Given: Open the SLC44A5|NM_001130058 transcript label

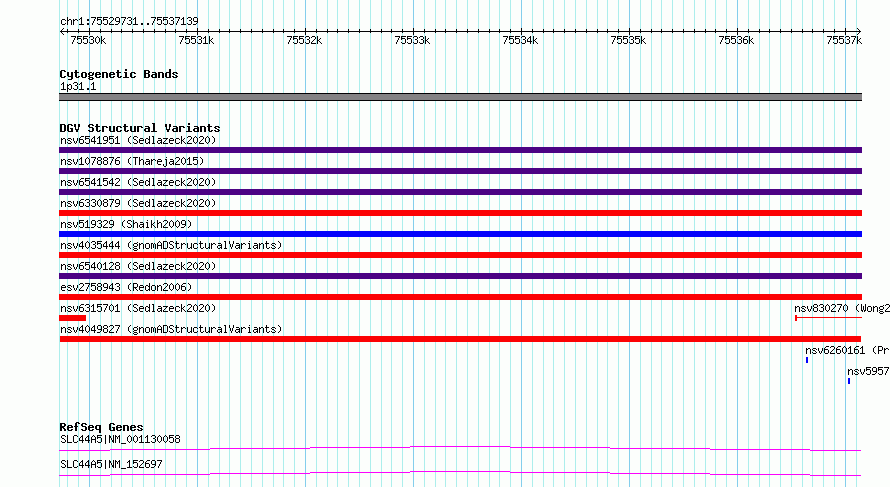Looking at the screenshot, I should click(x=120, y=439).
